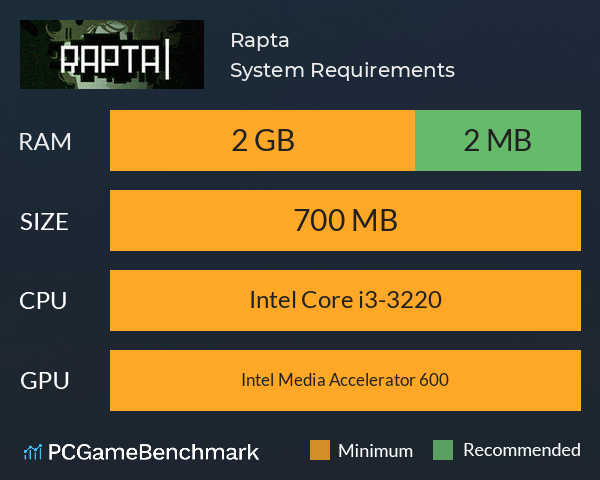This screenshot has height=480, width=600.
Task: Click the PCGameBenchmark brand name
Action: pos(153,452)
